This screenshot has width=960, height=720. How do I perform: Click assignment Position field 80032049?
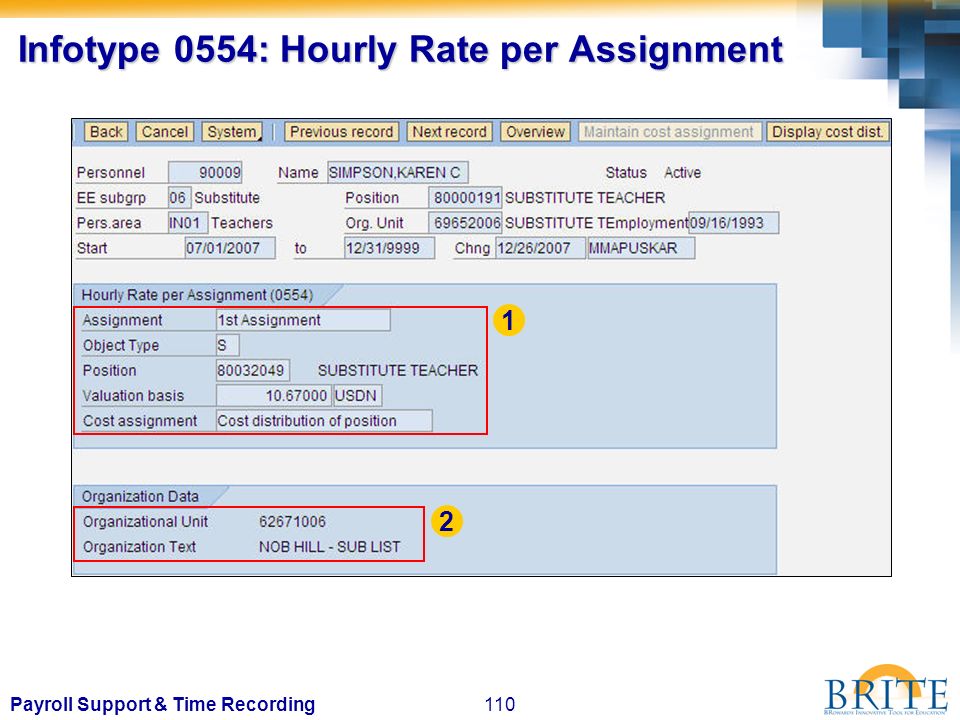[x=253, y=370]
